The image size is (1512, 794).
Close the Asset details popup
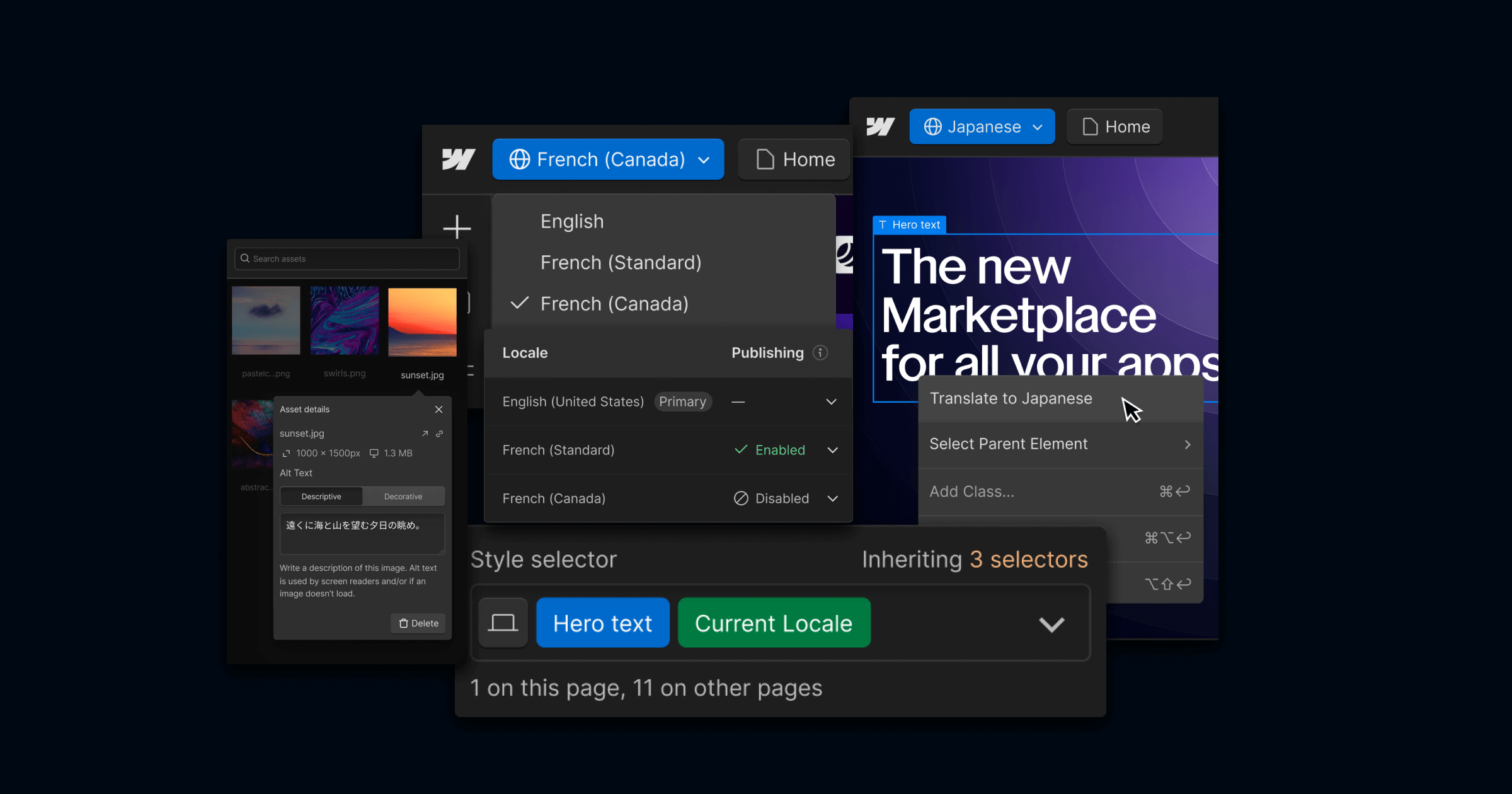[x=439, y=410]
